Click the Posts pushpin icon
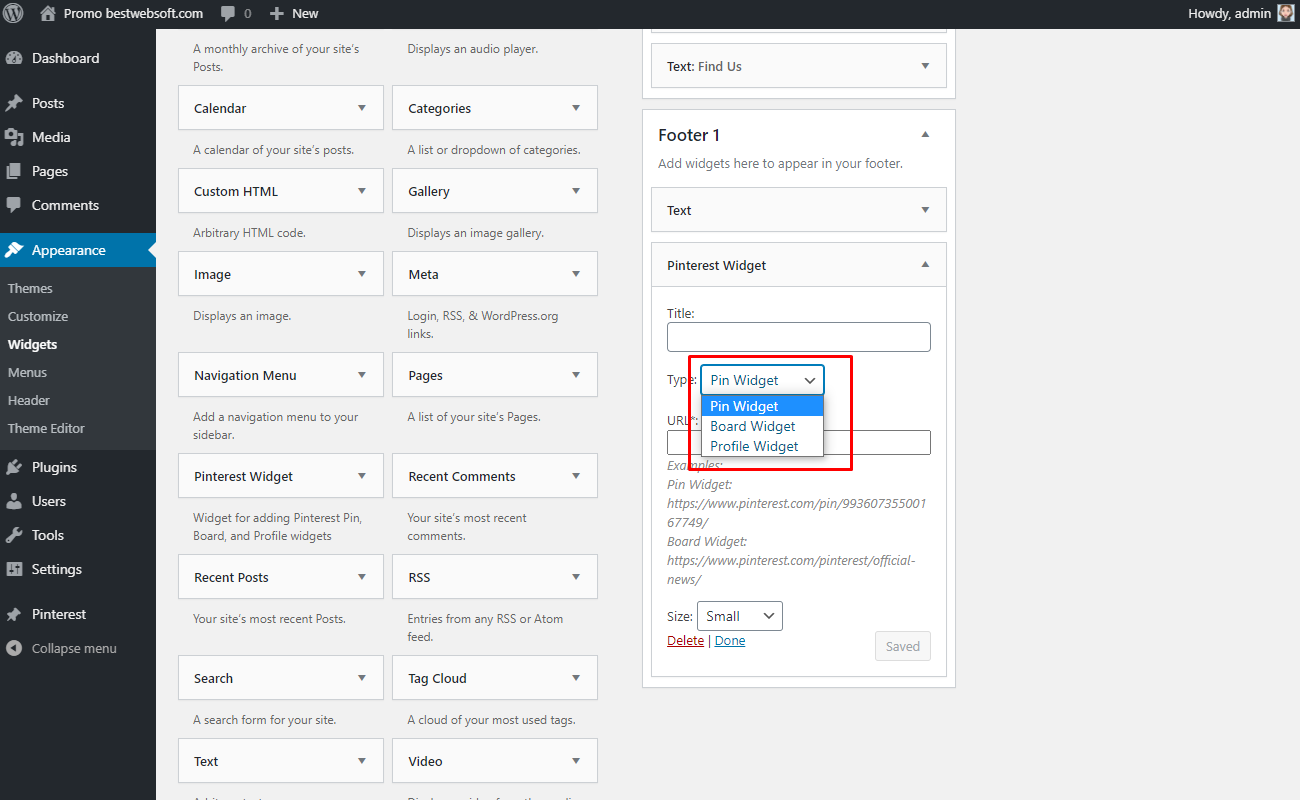 (14, 103)
